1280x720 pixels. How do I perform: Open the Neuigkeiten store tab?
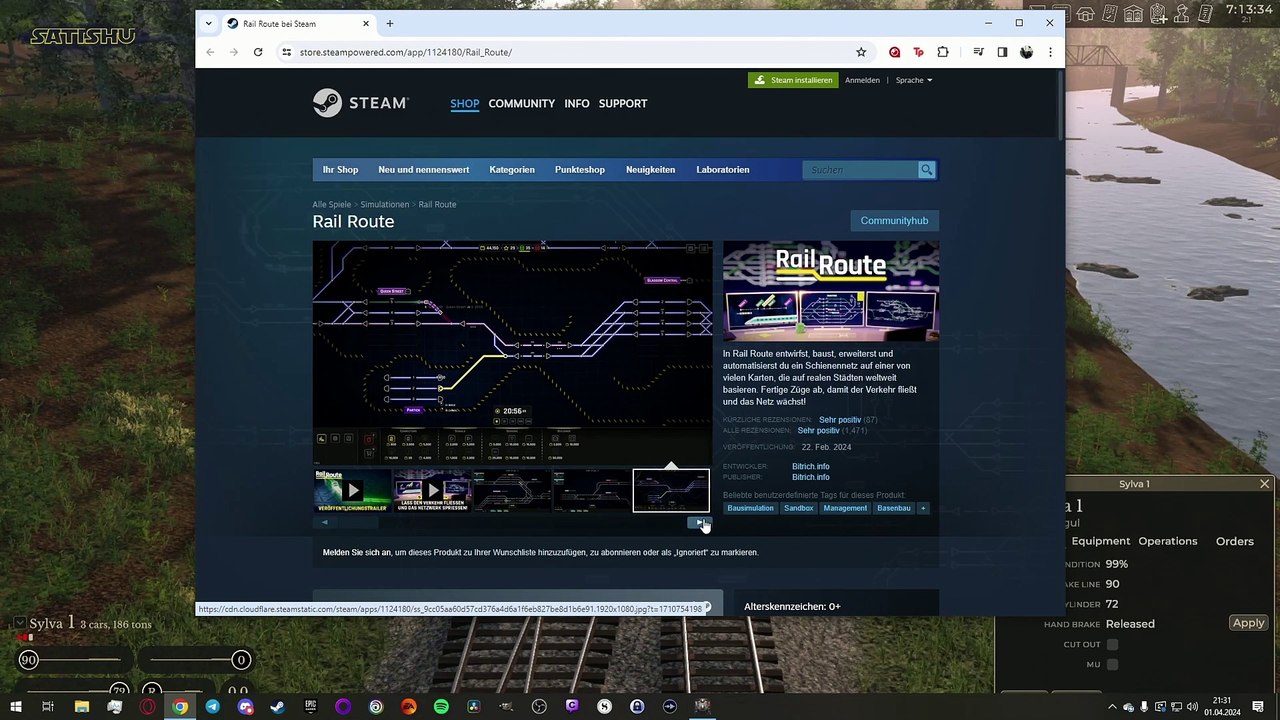pyautogui.click(x=650, y=170)
